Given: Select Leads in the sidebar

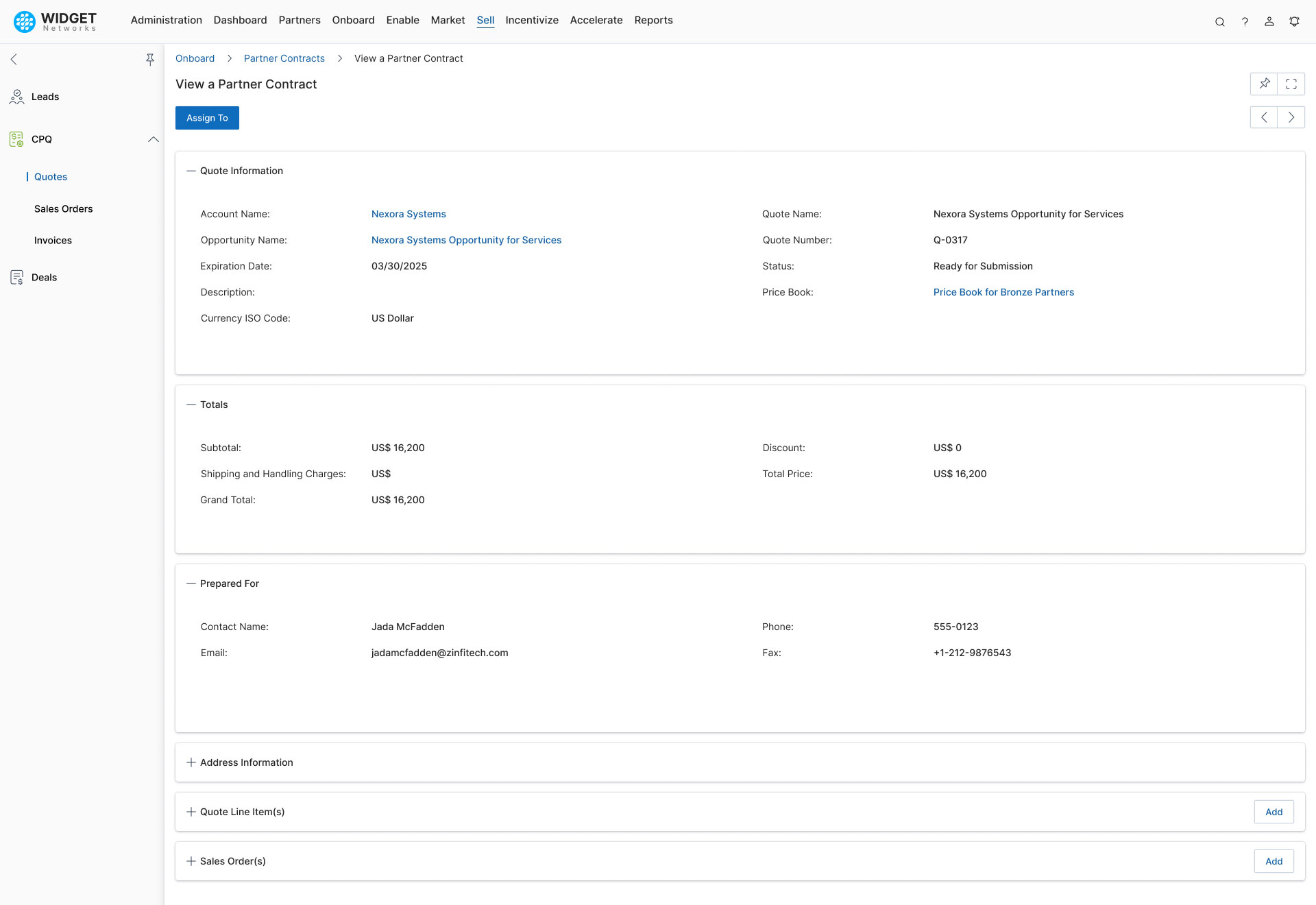Looking at the screenshot, I should coord(44,97).
